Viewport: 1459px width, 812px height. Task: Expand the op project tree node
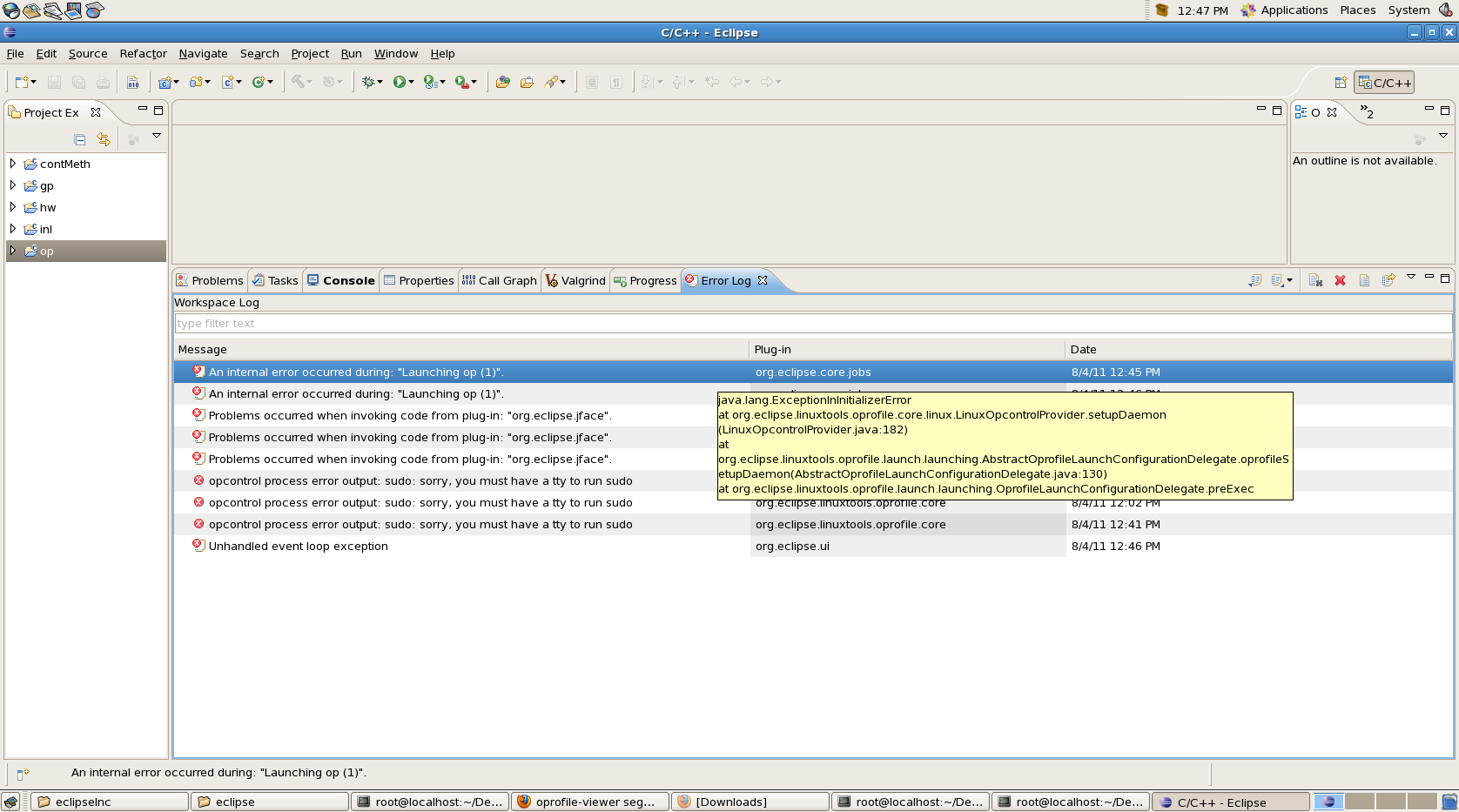coord(13,251)
